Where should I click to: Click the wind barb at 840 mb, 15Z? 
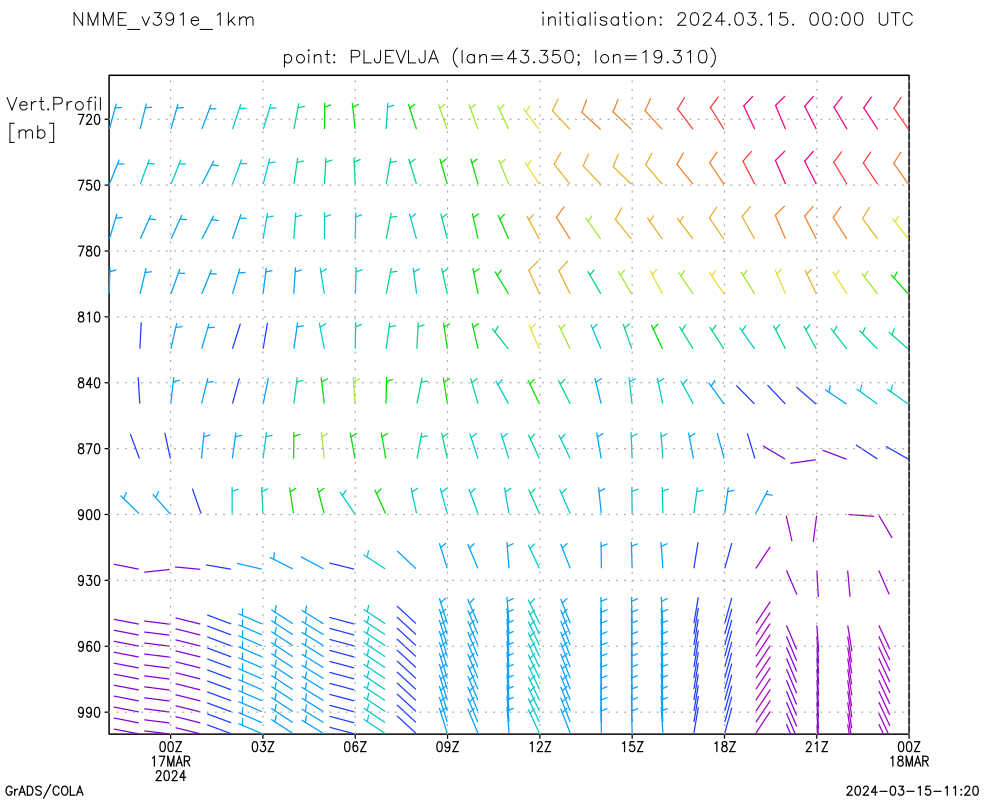[x=631, y=390]
